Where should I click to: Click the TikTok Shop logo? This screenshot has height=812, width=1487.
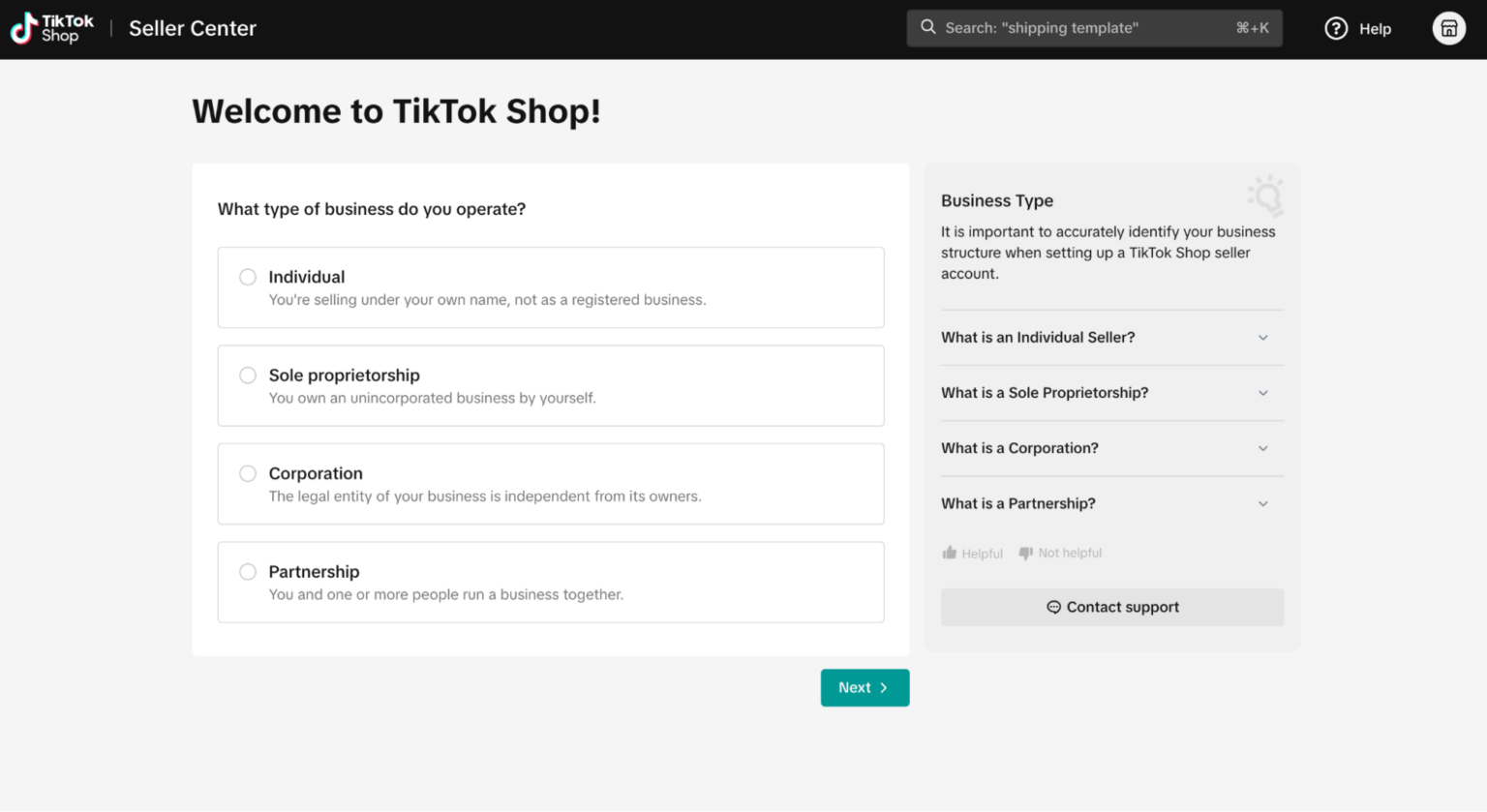pos(50,28)
